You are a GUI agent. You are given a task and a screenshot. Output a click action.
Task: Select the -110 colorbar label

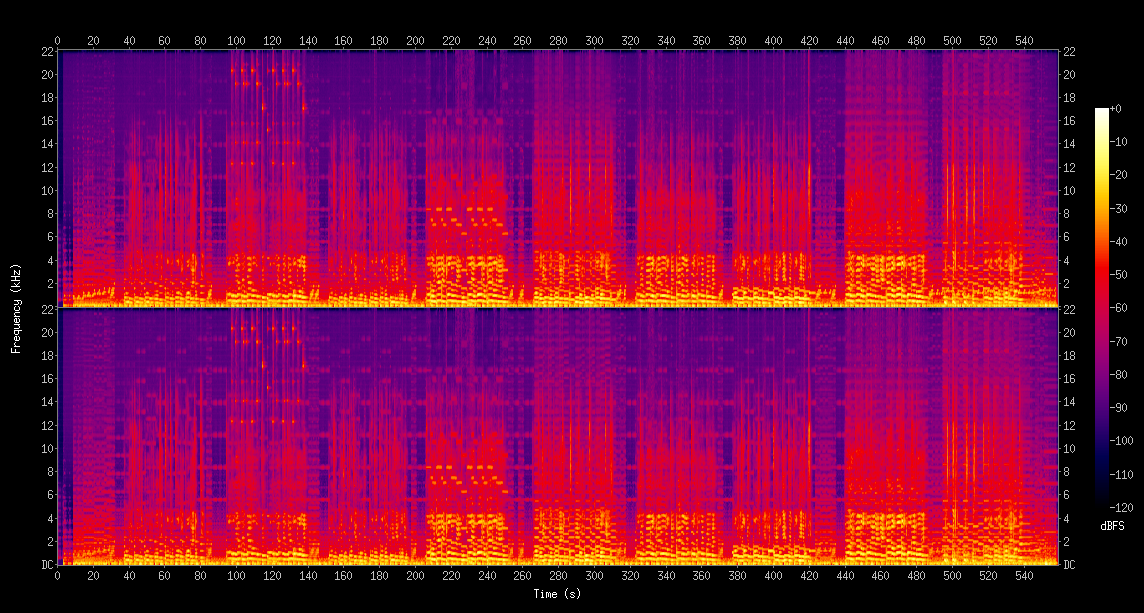pos(1120,474)
